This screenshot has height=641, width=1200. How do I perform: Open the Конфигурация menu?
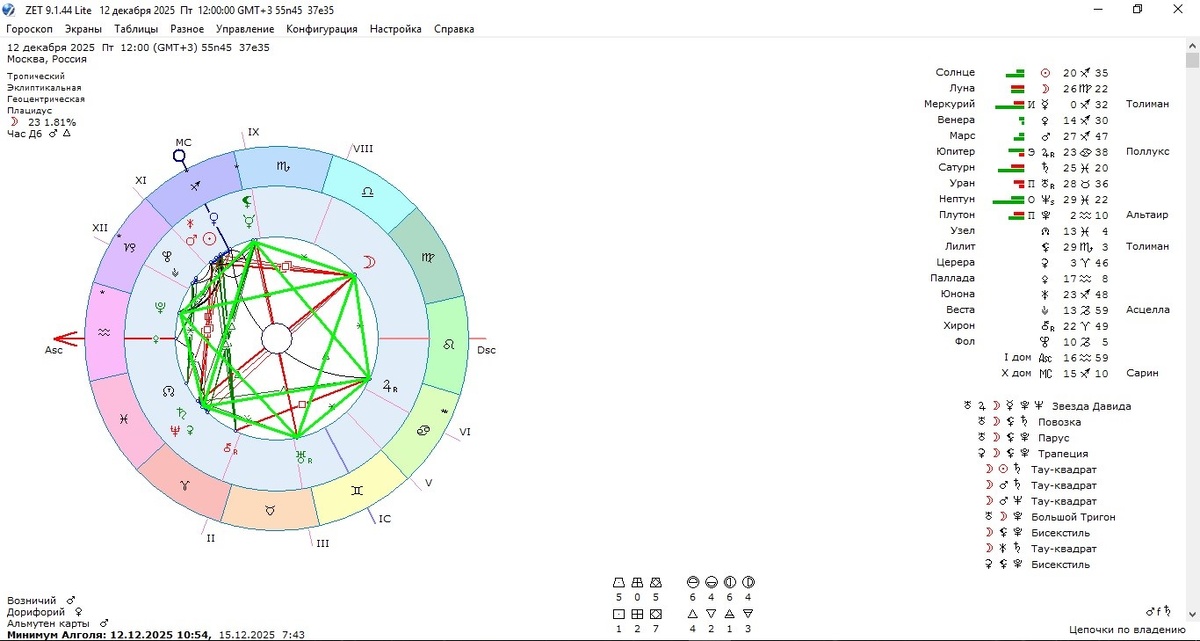322,29
